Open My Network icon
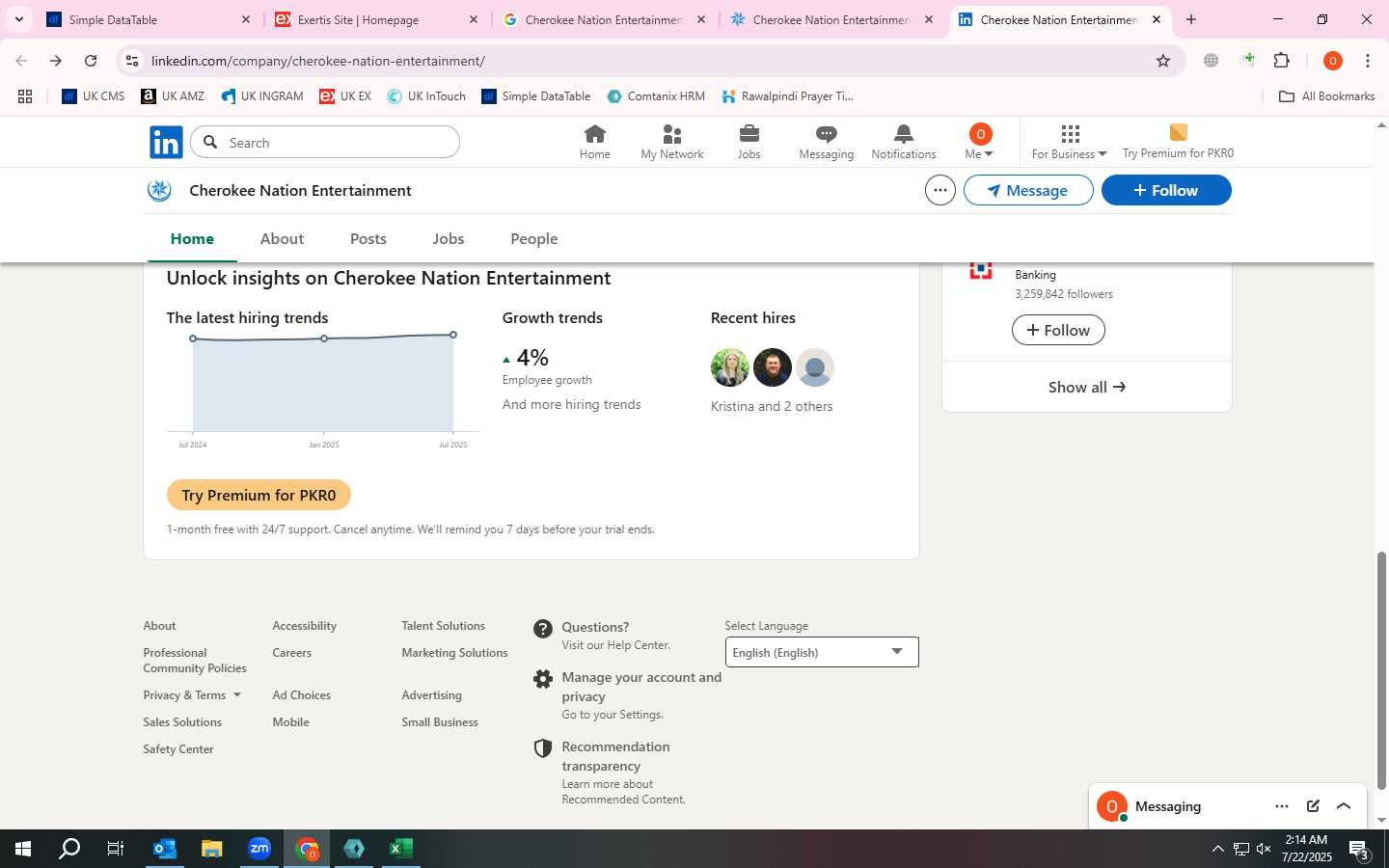Image resolution: width=1389 pixels, height=868 pixels. click(x=672, y=142)
